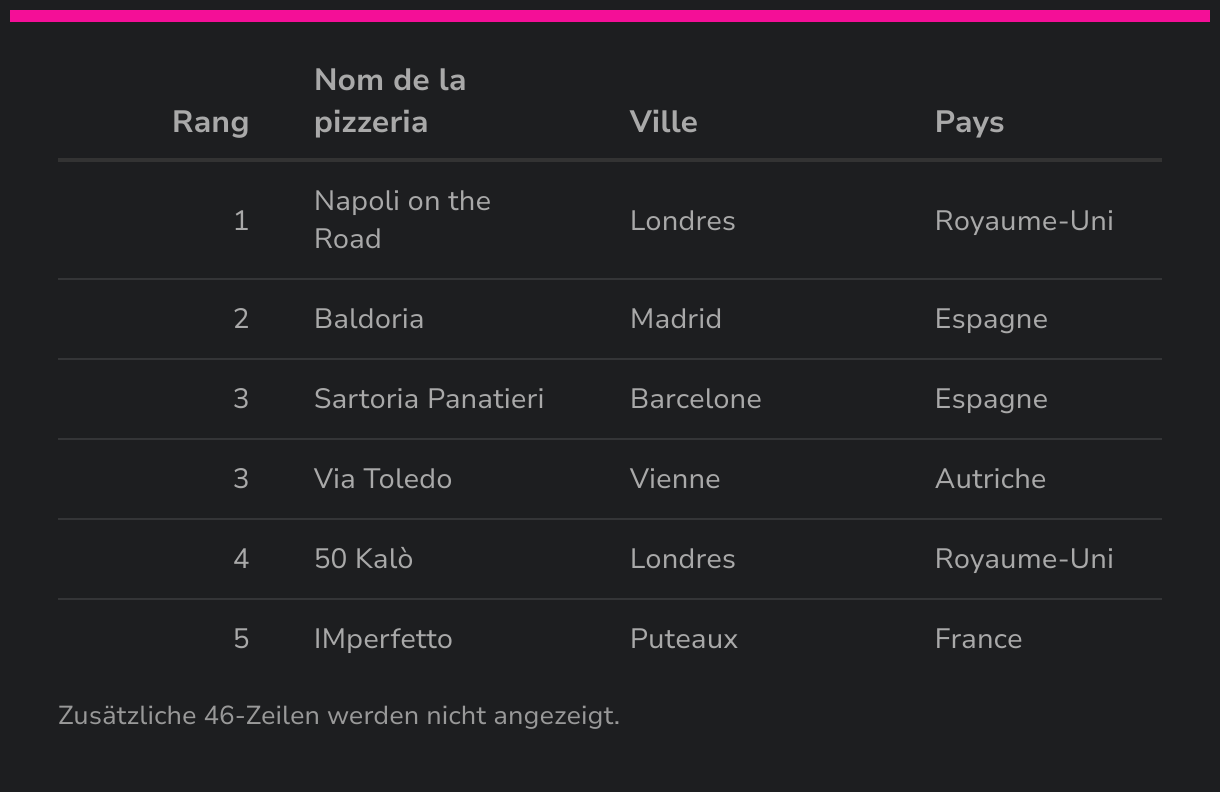Select Royaume-Uni in the 50 Kalò row
This screenshot has width=1220, height=792.
coord(1024,559)
